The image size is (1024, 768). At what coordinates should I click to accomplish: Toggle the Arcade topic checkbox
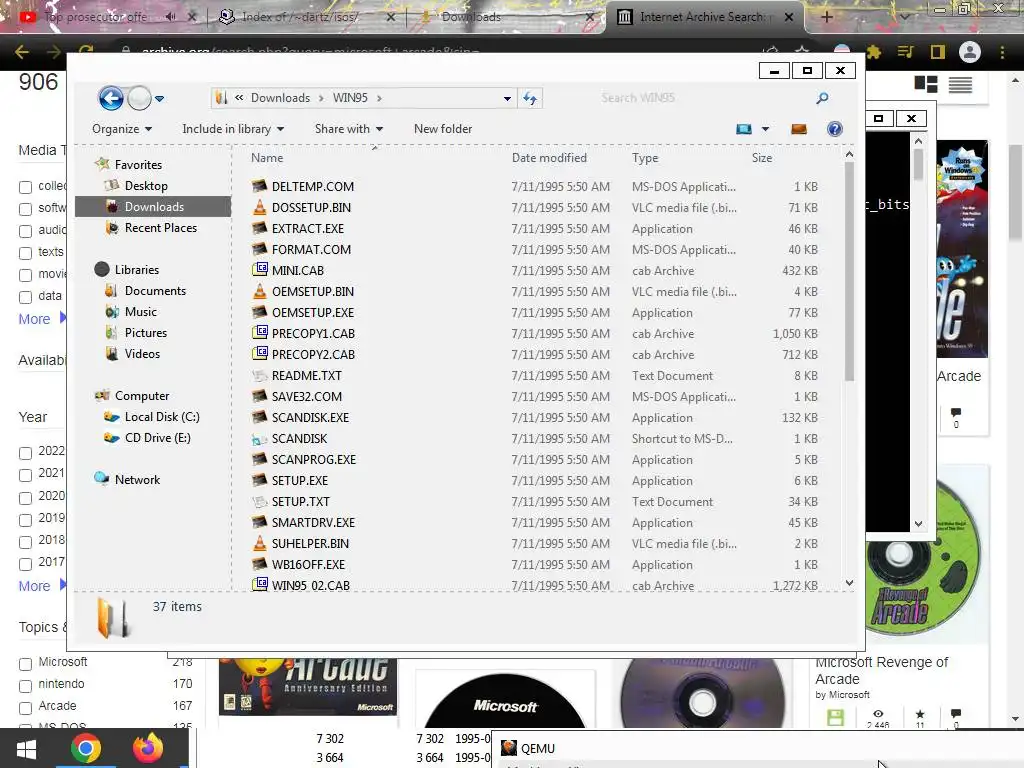[x=25, y=708]
